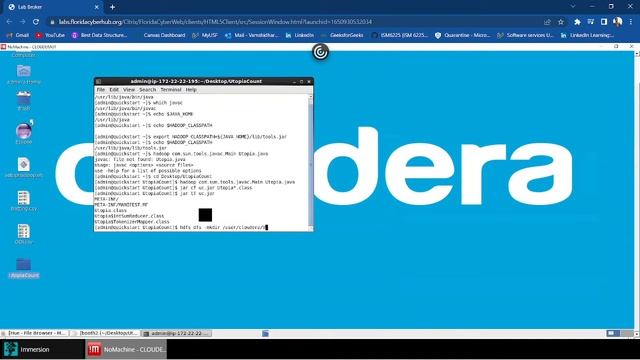This screenshot has height=360, width=640.
Task: Click the browser address bar URL
Action: (215, 22)
